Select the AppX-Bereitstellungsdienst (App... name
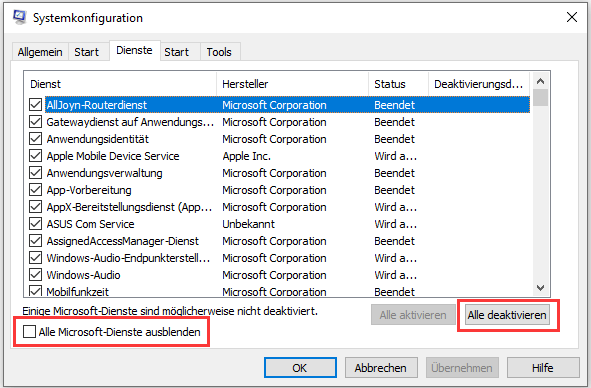This screenshot has height=388, width=591. [129, 207]
